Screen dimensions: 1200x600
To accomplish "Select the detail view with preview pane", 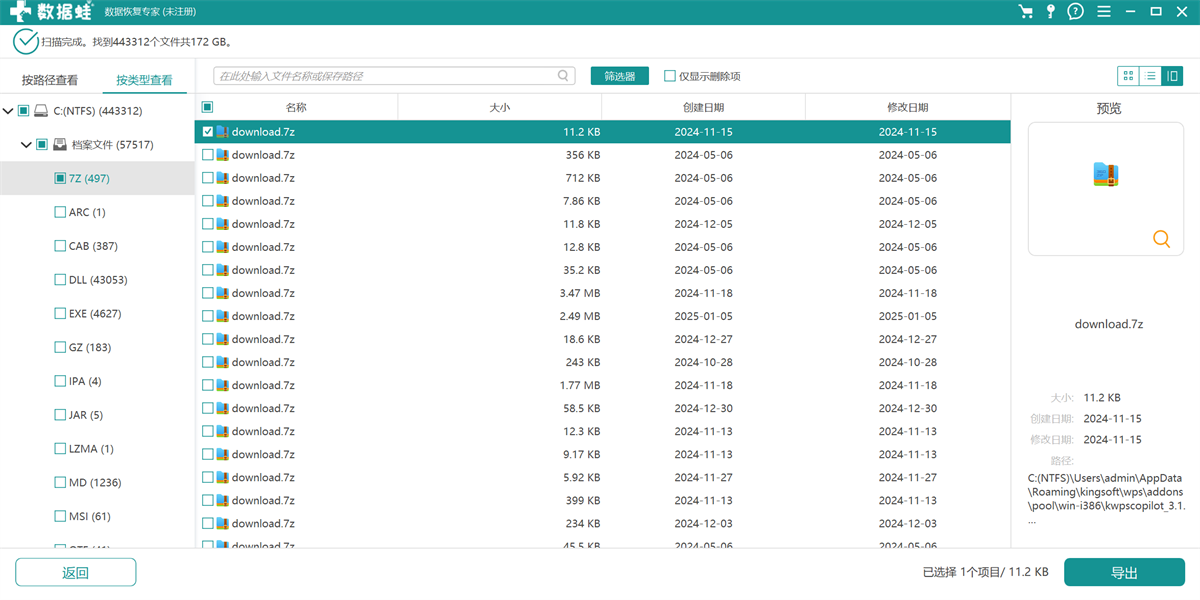I will pos(1172,76).
